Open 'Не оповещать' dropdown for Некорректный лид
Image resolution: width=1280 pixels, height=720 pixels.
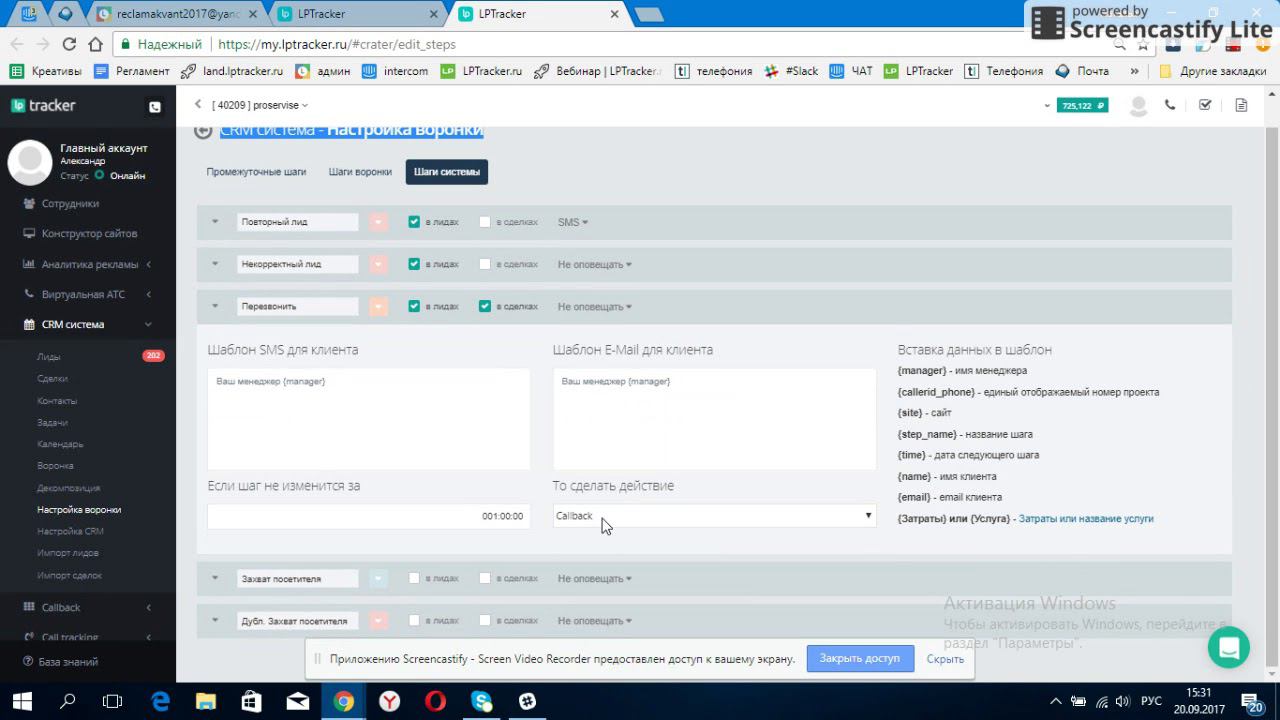[x=595, y=264]
